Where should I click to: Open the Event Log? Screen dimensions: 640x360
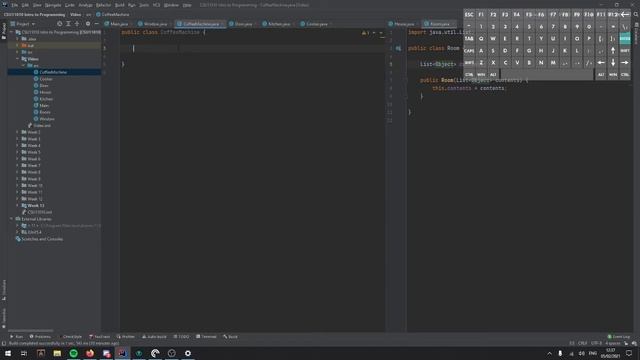point(619,337)
